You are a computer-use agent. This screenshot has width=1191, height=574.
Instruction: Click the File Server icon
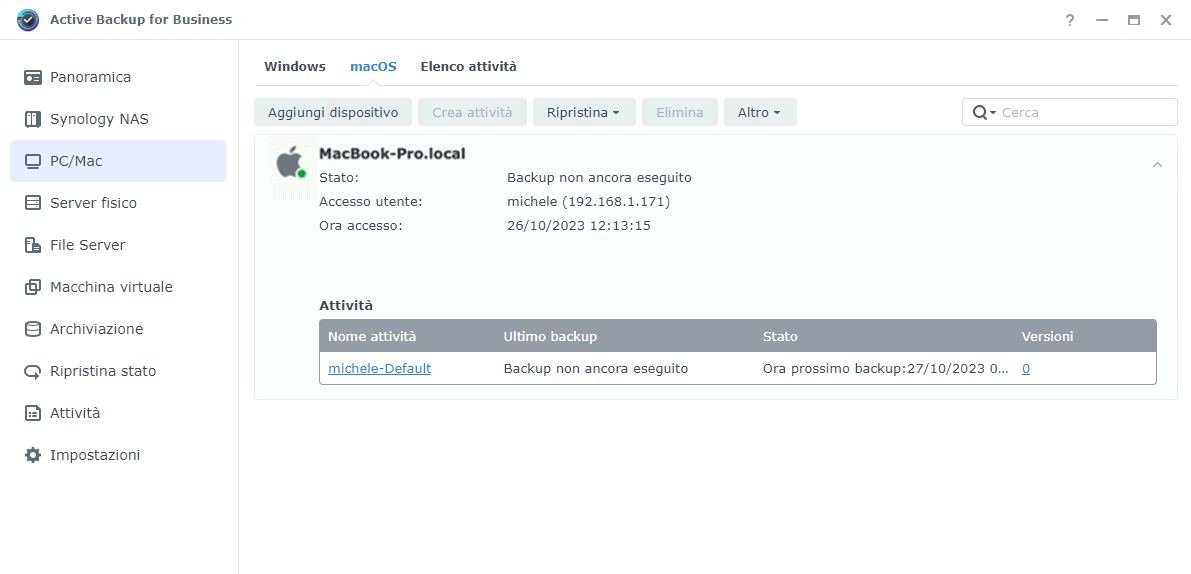point(33,245)
